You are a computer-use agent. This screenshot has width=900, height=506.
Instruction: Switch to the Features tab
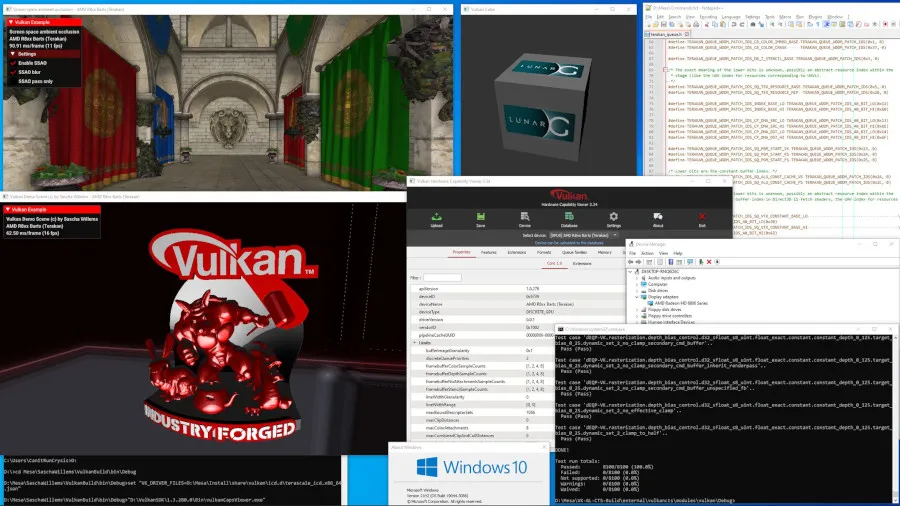click(488, 252)
